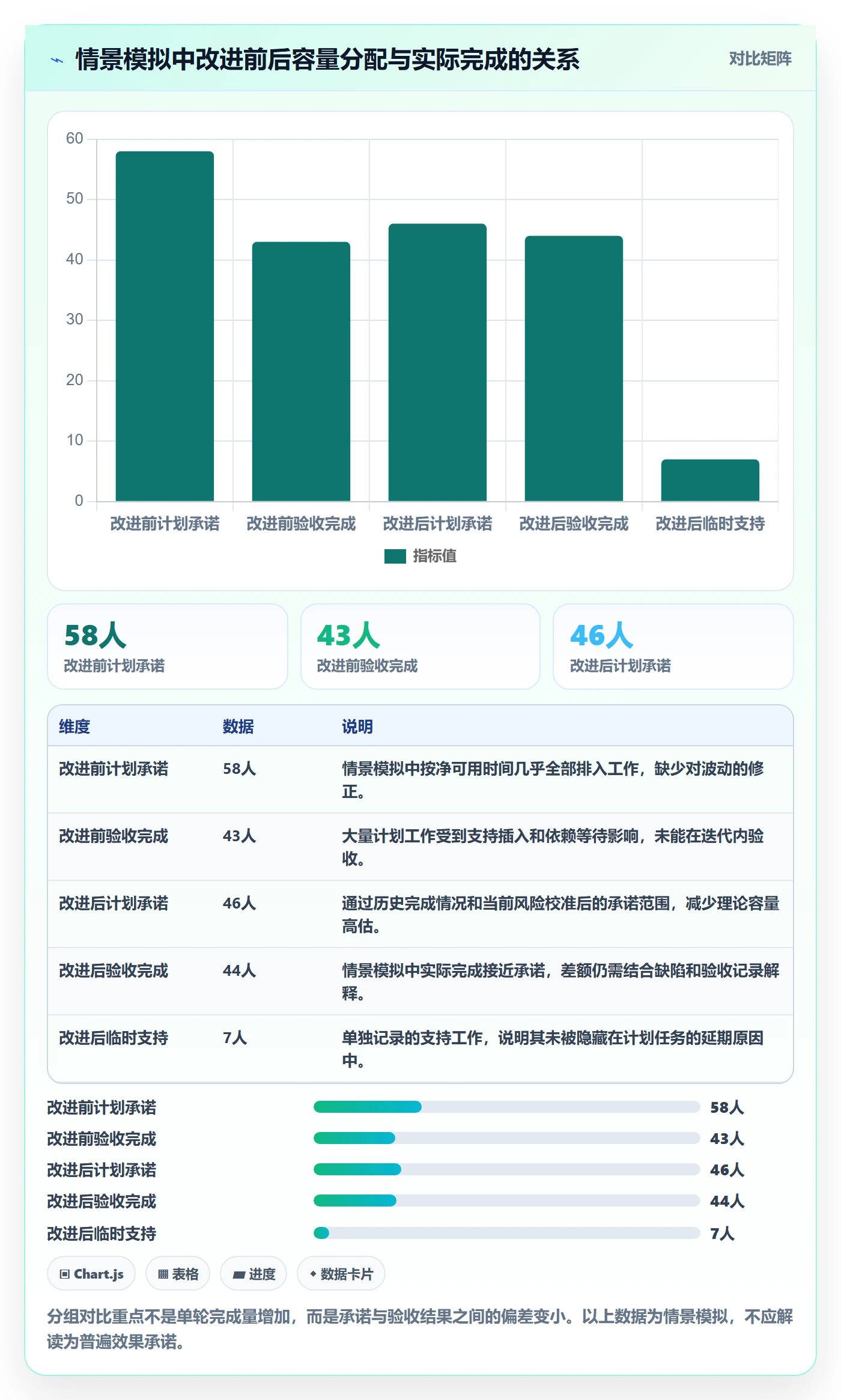This screenshot has width=841, height=1400.
Task: Select 改进后验收完成 in the table's first column
Action: pyautogui.click(x=114, y=970)
